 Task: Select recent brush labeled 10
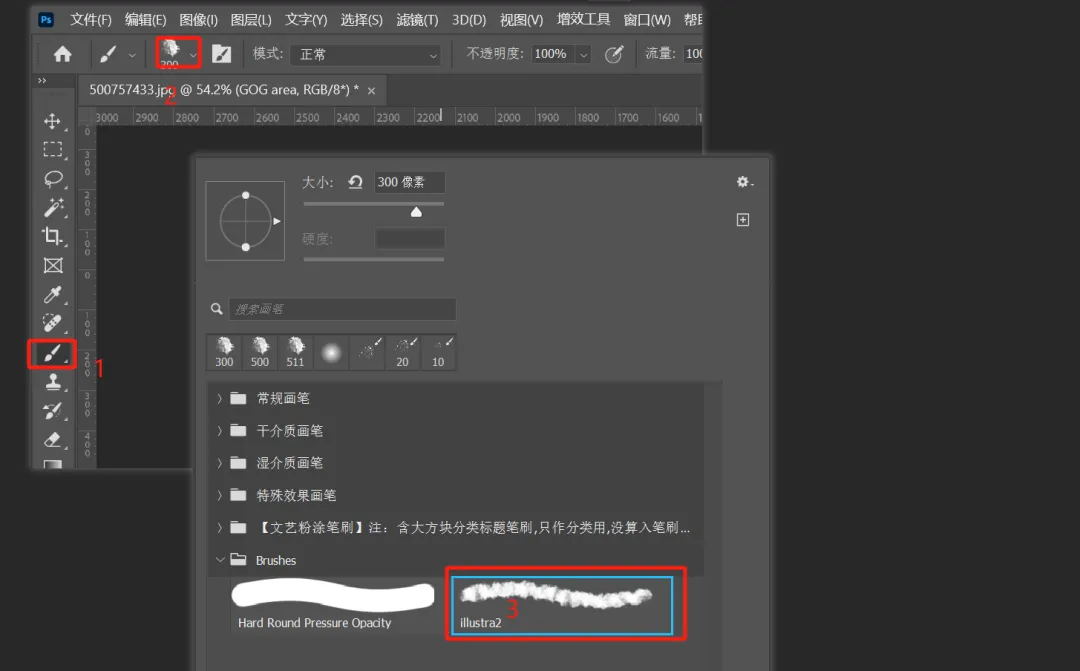click(x=438, y=352)
